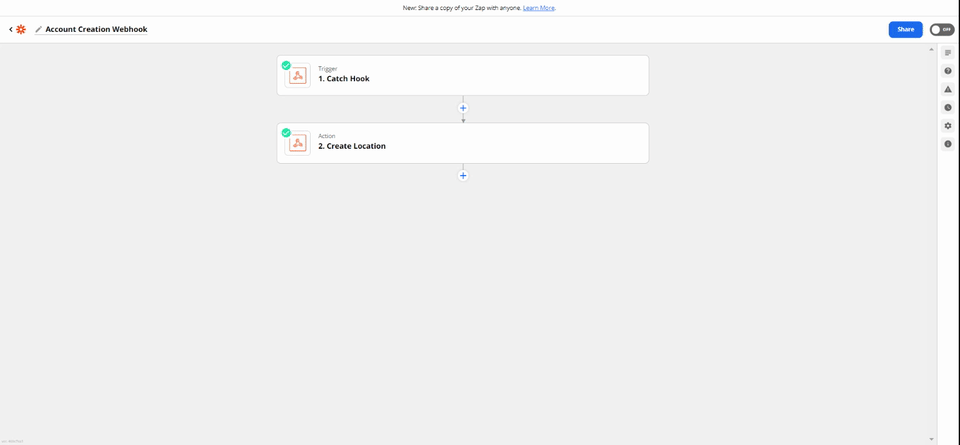Click the scrollbar down arrow at bottom right
Viewport: 960px width, 445px height.
(932, 440)
